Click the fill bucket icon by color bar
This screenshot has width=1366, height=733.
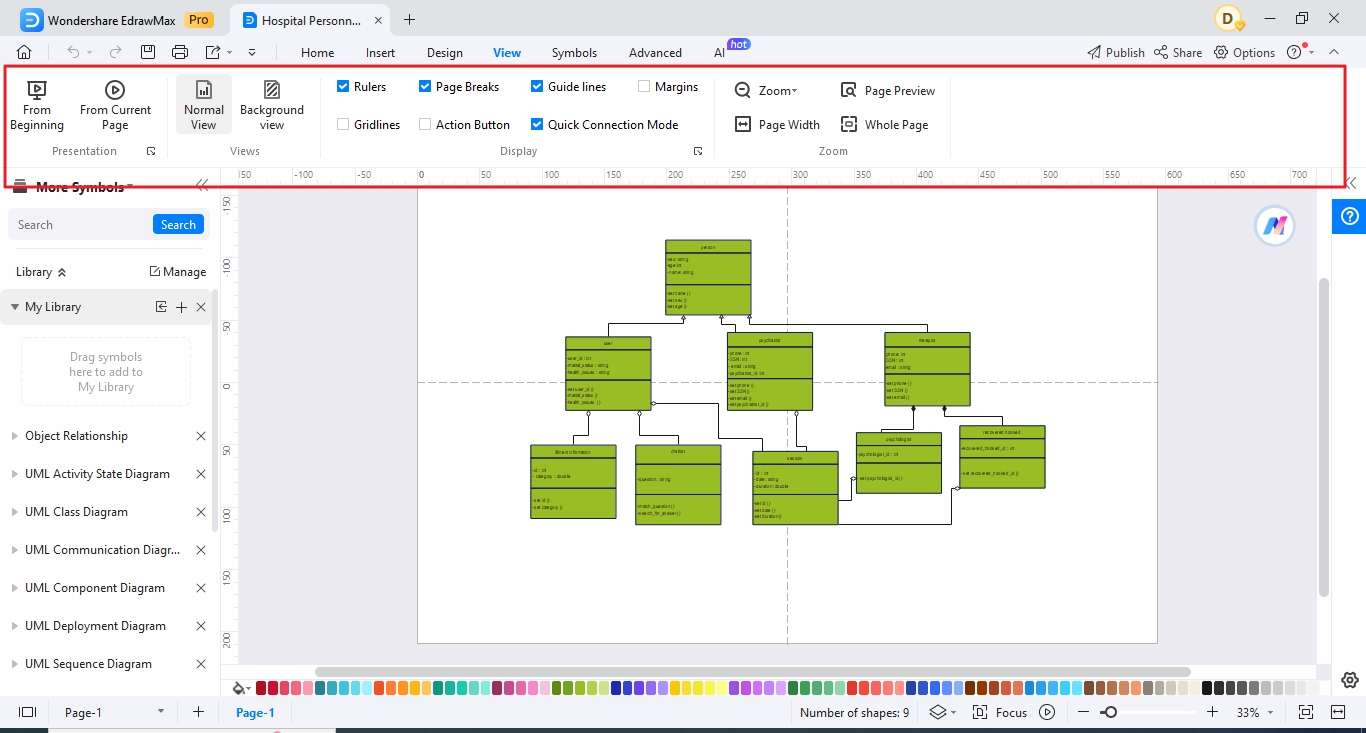(239, 688)
